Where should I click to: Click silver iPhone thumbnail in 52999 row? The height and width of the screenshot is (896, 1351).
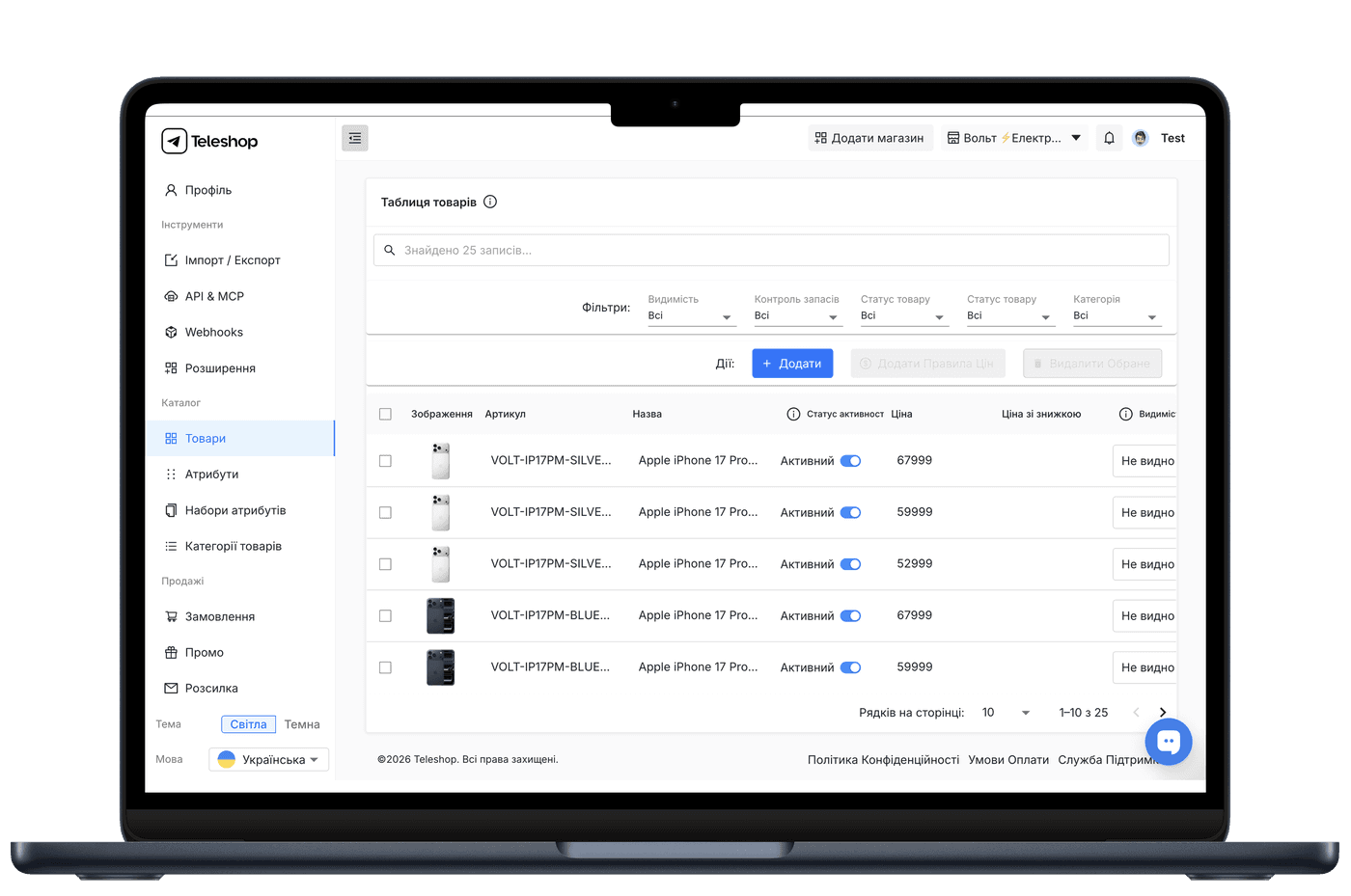click(x=441, y=564)
